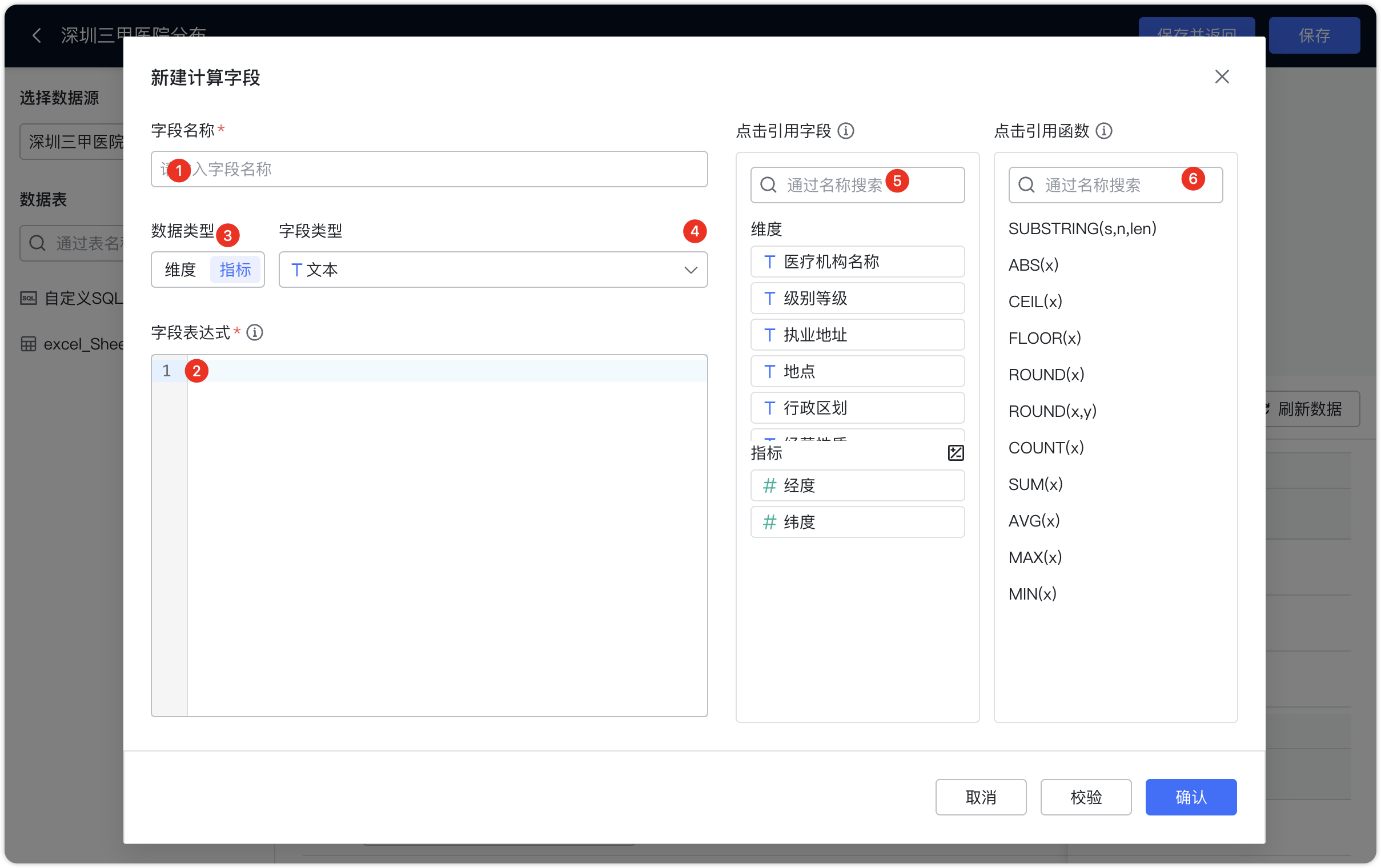Click the 取消 button
1381x868 pixels.
pyautogui.click(x=981, y=798)
